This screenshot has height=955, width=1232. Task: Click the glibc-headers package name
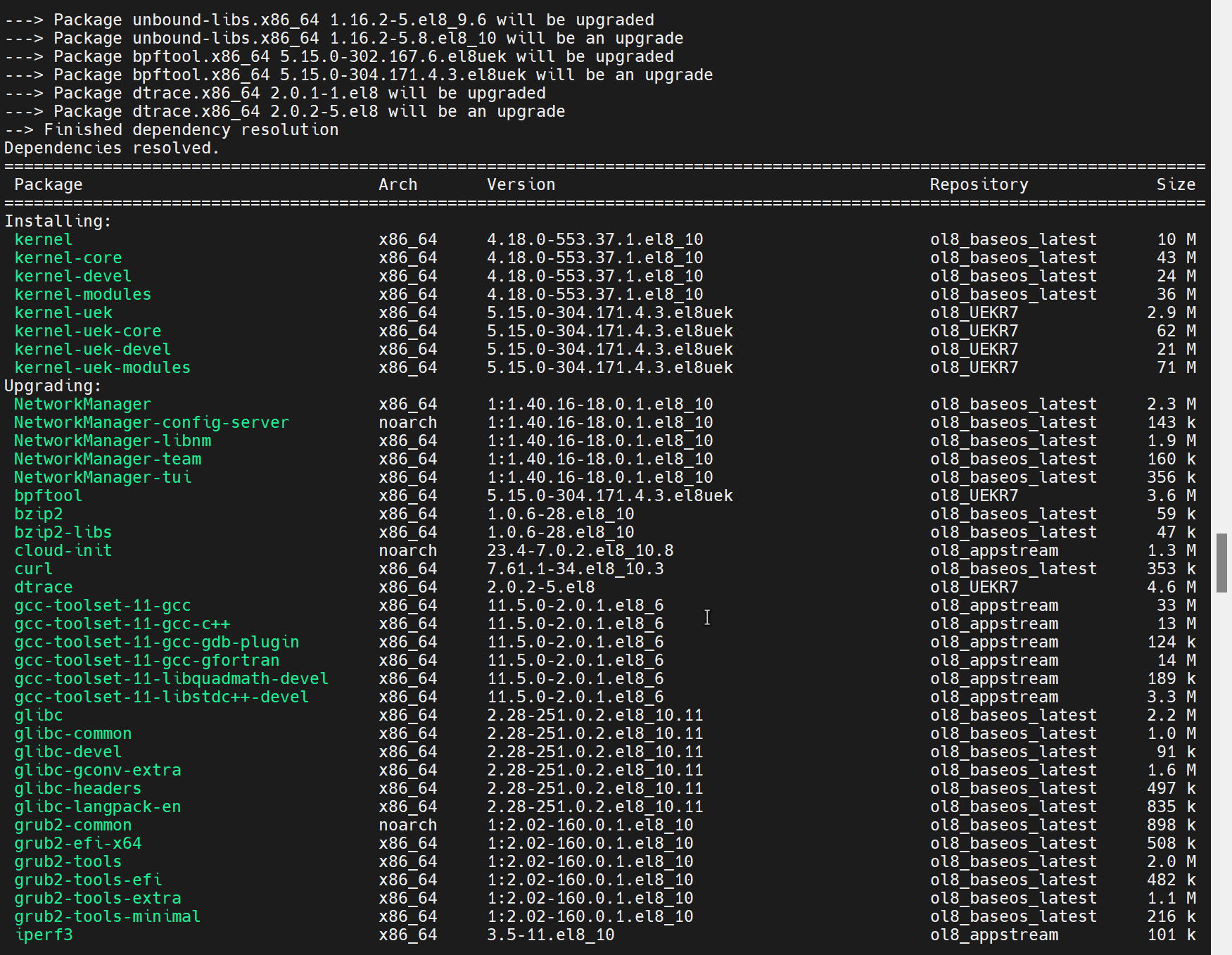78,788
